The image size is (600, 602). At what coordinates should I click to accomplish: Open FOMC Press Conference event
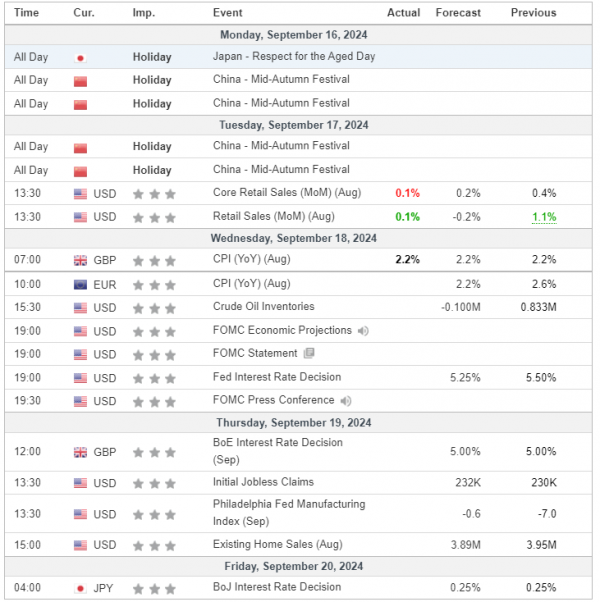coord(273,400)
